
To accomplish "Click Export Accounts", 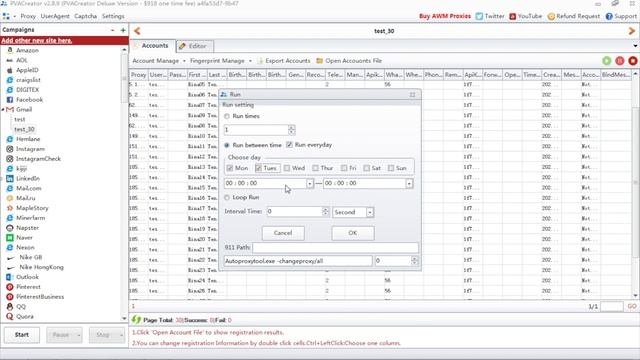I will point(284,61).
